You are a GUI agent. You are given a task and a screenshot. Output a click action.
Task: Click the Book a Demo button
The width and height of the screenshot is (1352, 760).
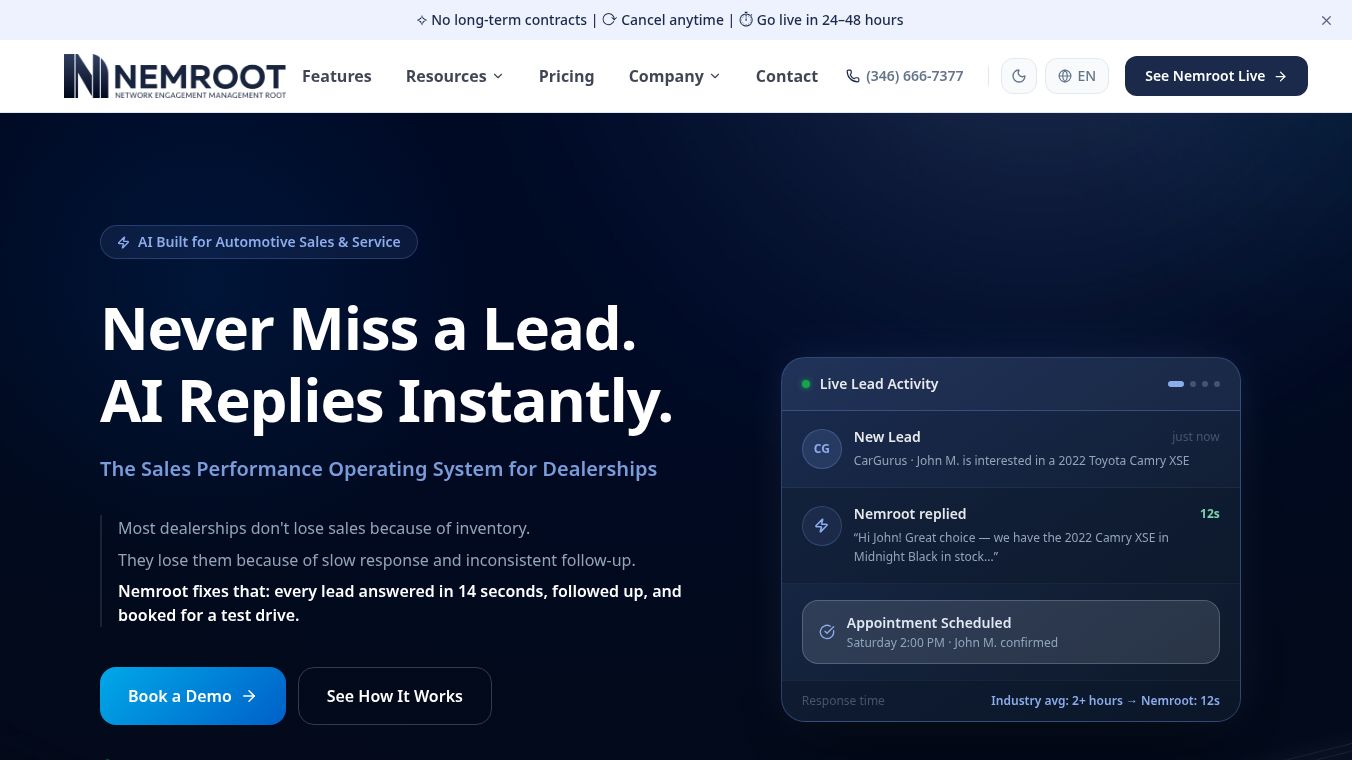193,696
